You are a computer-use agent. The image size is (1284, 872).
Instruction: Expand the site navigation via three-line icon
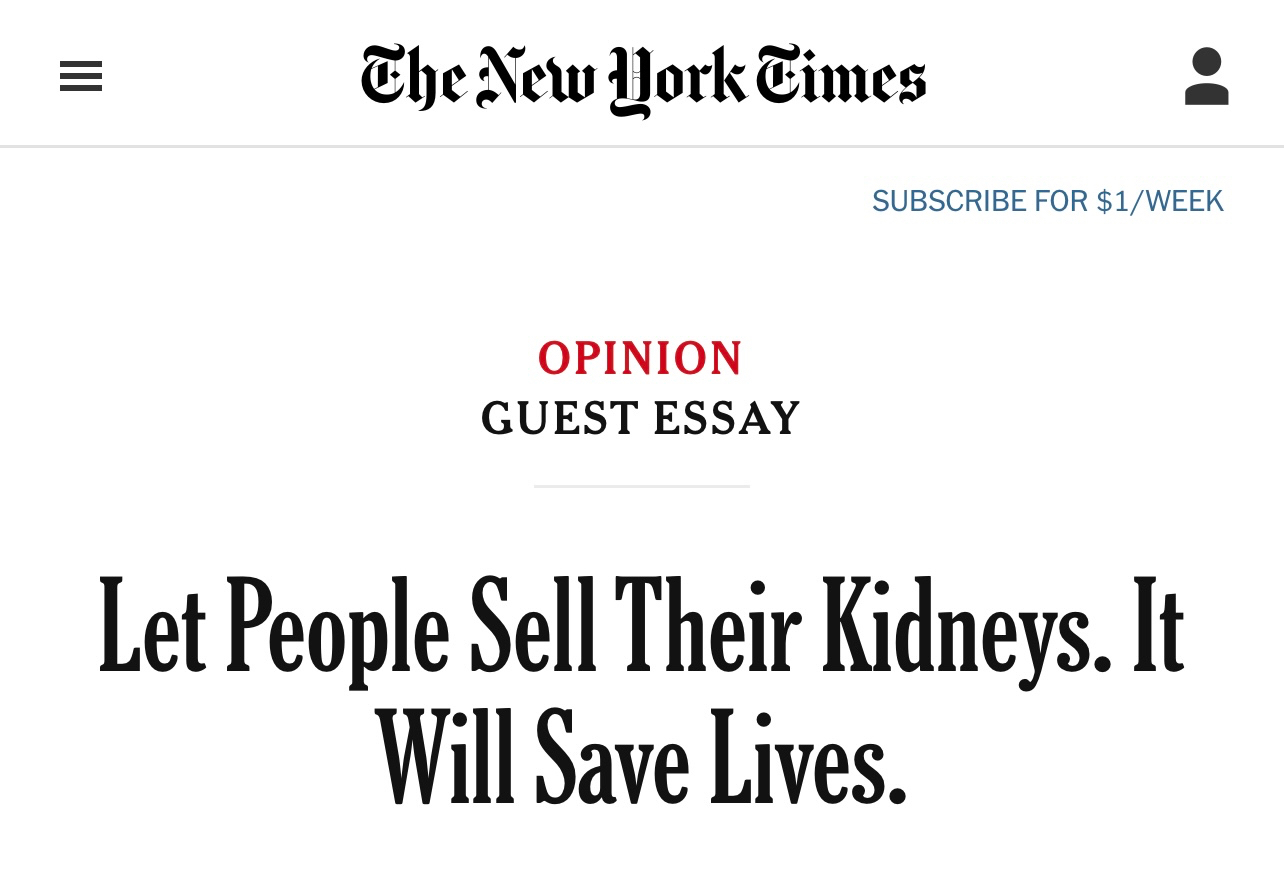coord(81,76)
